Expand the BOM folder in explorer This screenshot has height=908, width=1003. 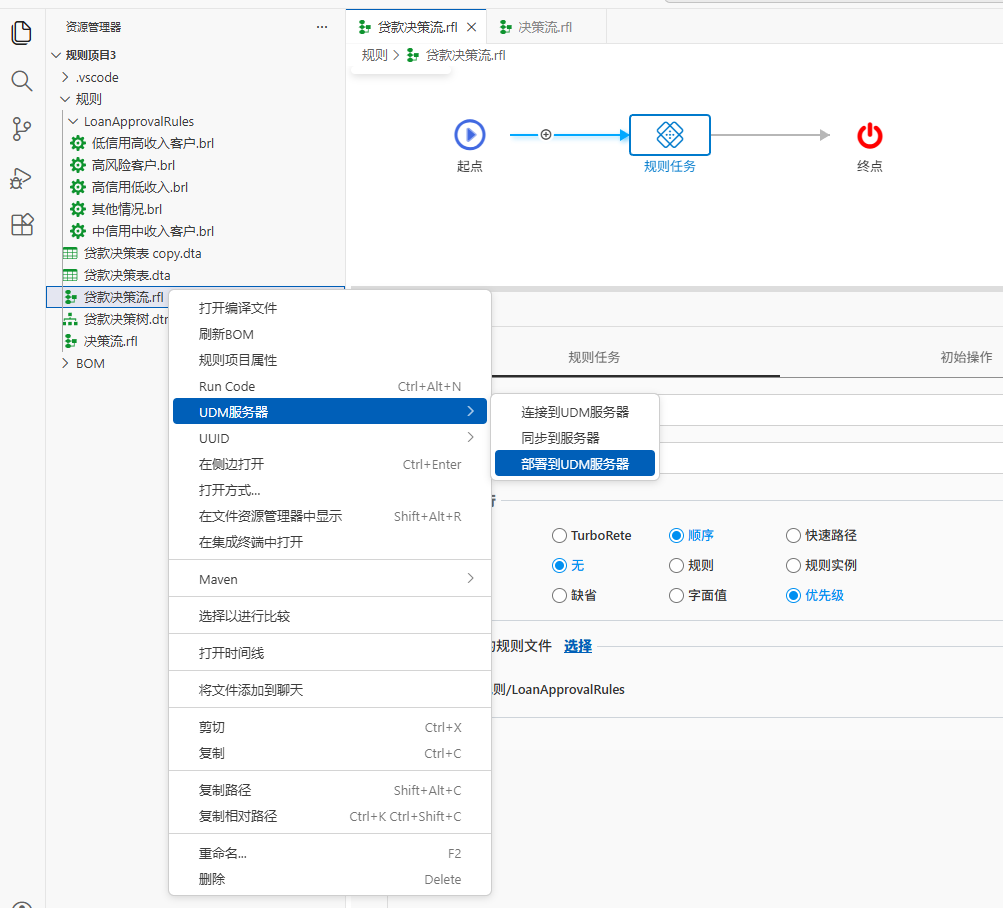click(66, 364)
